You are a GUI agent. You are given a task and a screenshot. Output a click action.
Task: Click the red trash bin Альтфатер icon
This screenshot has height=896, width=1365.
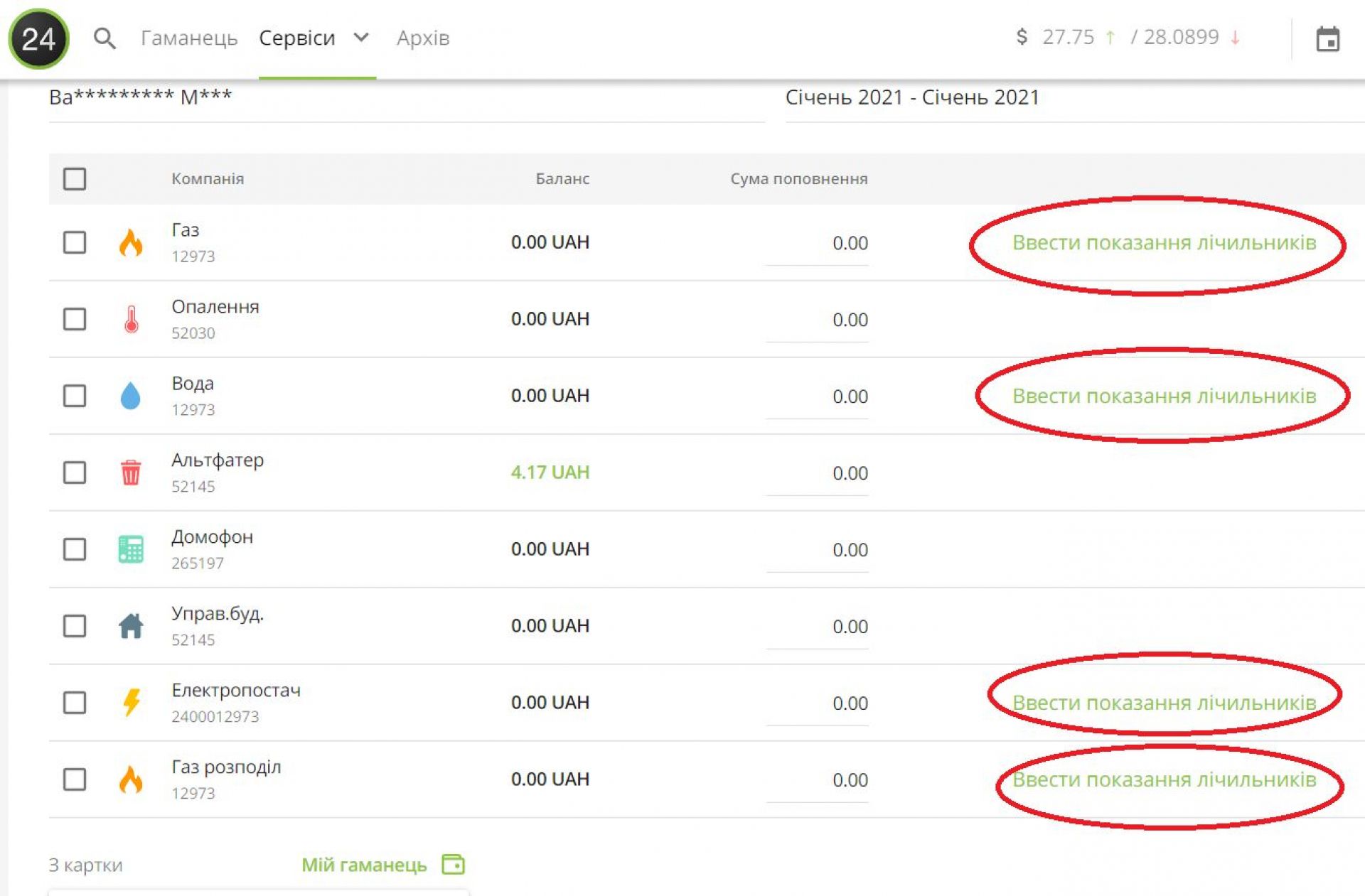coord(131,473)
